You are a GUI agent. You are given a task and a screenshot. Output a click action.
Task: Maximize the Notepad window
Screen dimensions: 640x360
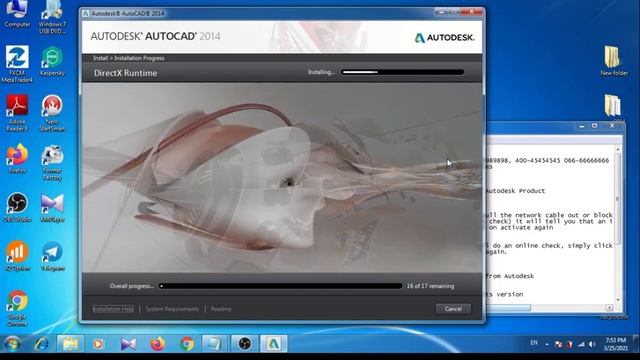click(x=595, y=126)
